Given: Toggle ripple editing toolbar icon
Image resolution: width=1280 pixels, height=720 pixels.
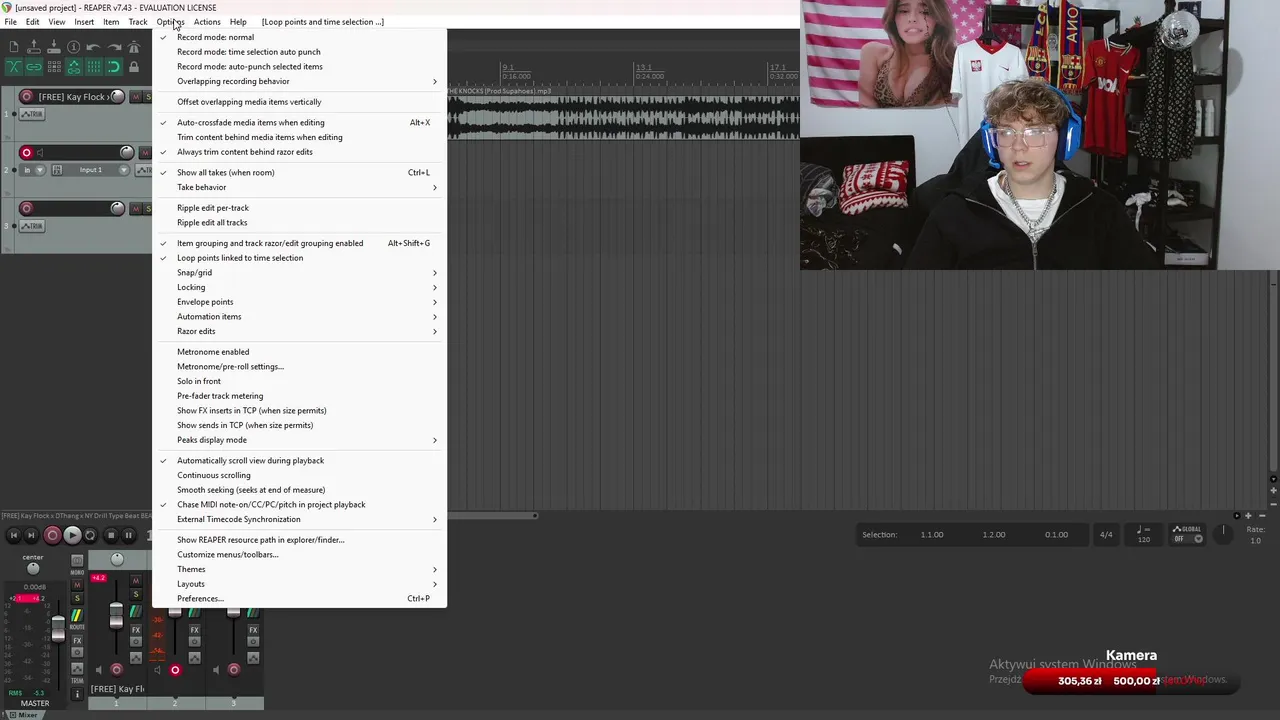Looking at the screenshot, I should [54, 67].
